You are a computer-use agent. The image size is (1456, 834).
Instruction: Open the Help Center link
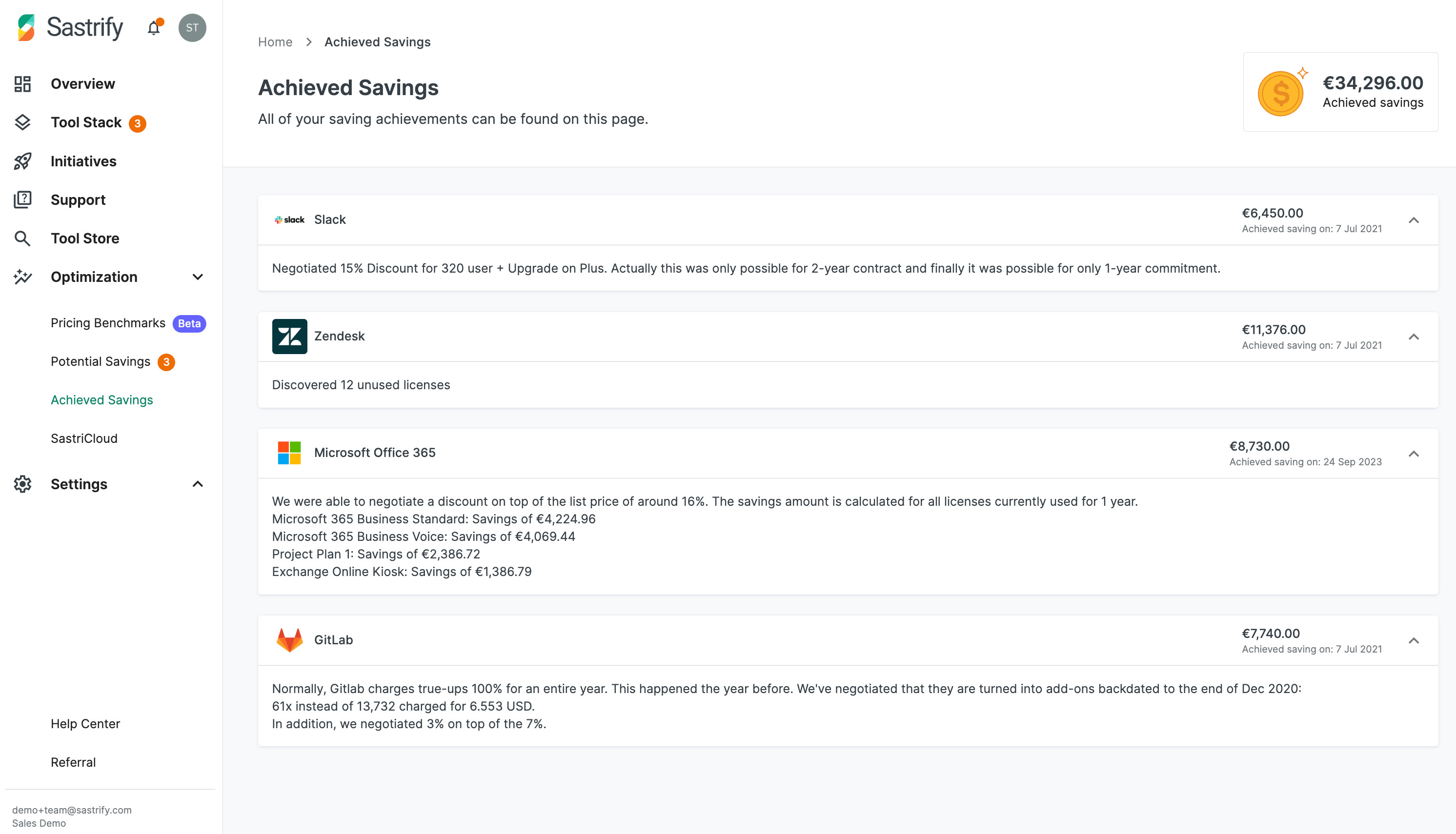(x=85, y=723)
